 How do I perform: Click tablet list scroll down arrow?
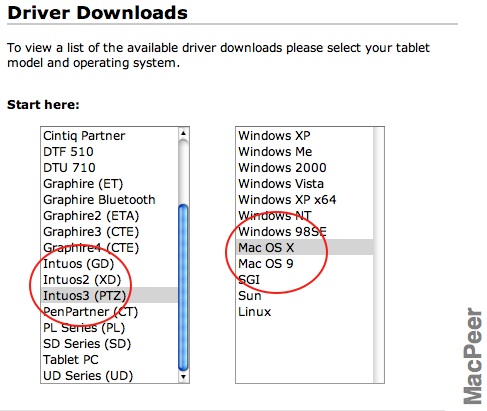183,377
